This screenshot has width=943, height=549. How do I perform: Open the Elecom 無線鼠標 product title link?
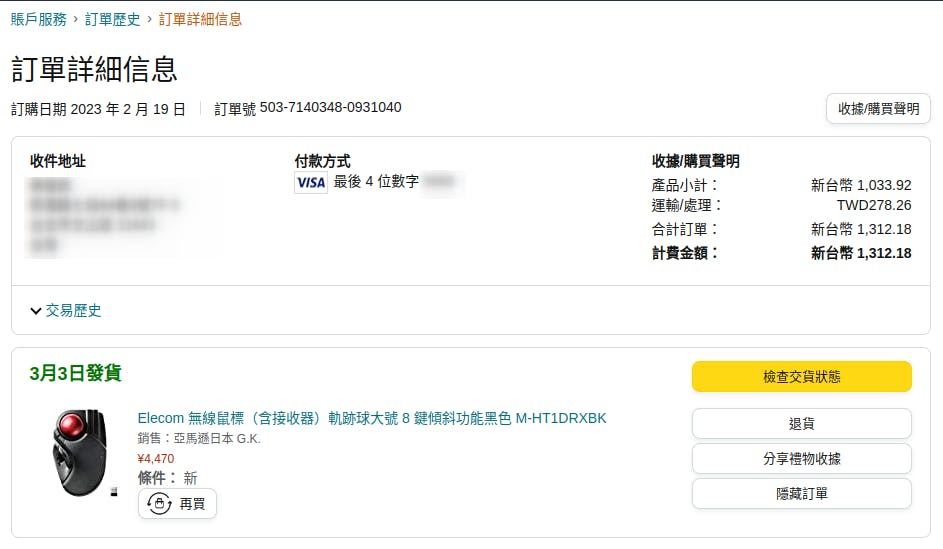[x=372, y=418]
